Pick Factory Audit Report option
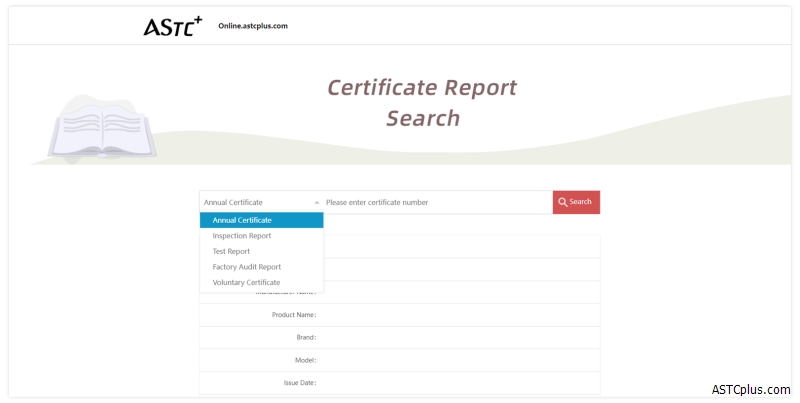 (x=246, y=267)
